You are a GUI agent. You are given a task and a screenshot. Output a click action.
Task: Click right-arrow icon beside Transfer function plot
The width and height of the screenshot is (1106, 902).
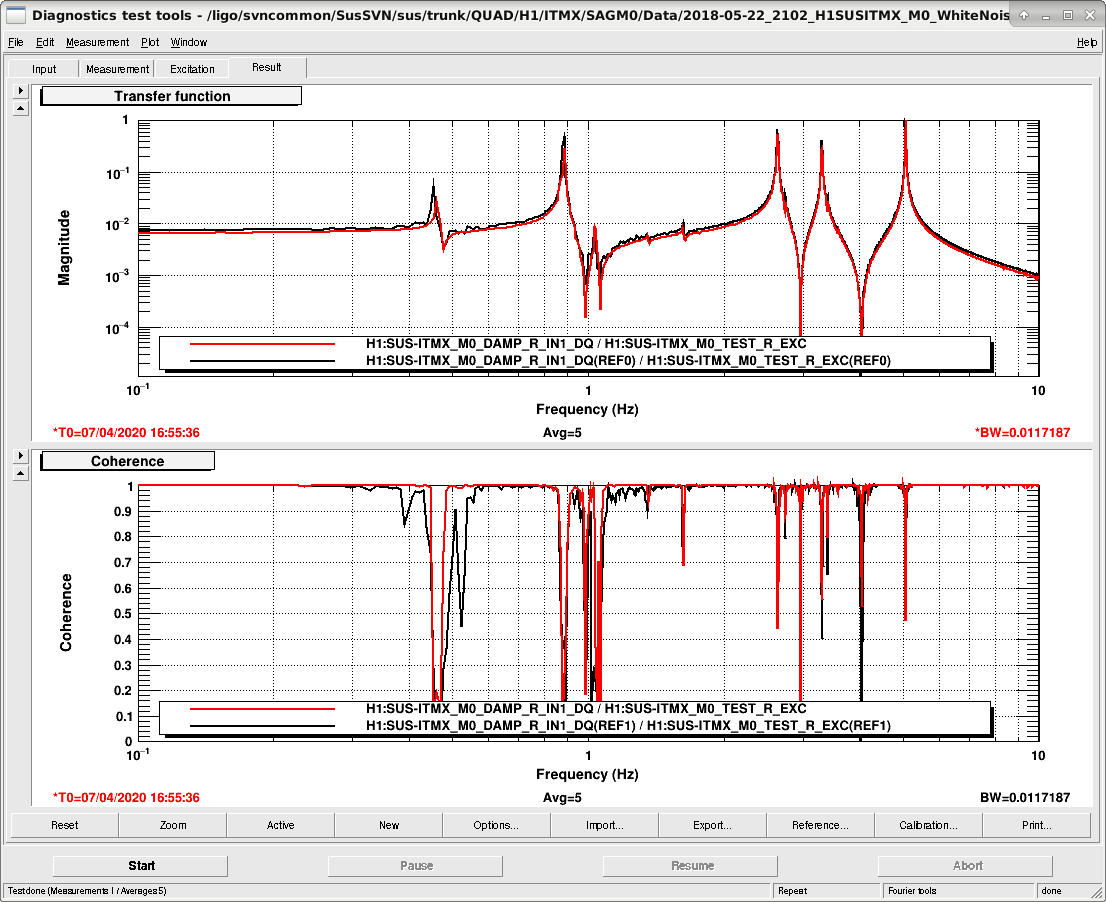click(x=20, y=90)
